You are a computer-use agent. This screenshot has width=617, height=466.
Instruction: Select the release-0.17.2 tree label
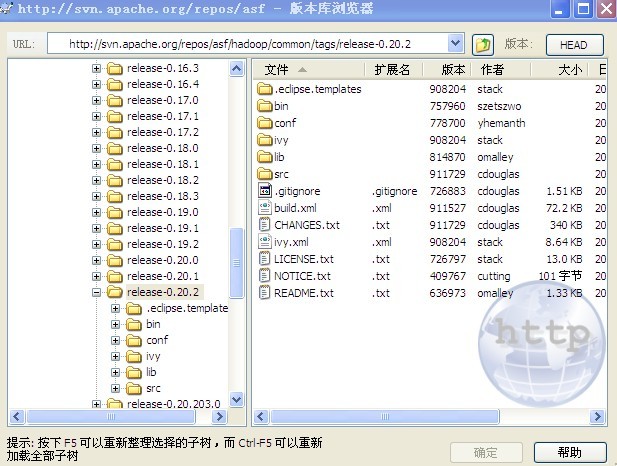(163, 132)
